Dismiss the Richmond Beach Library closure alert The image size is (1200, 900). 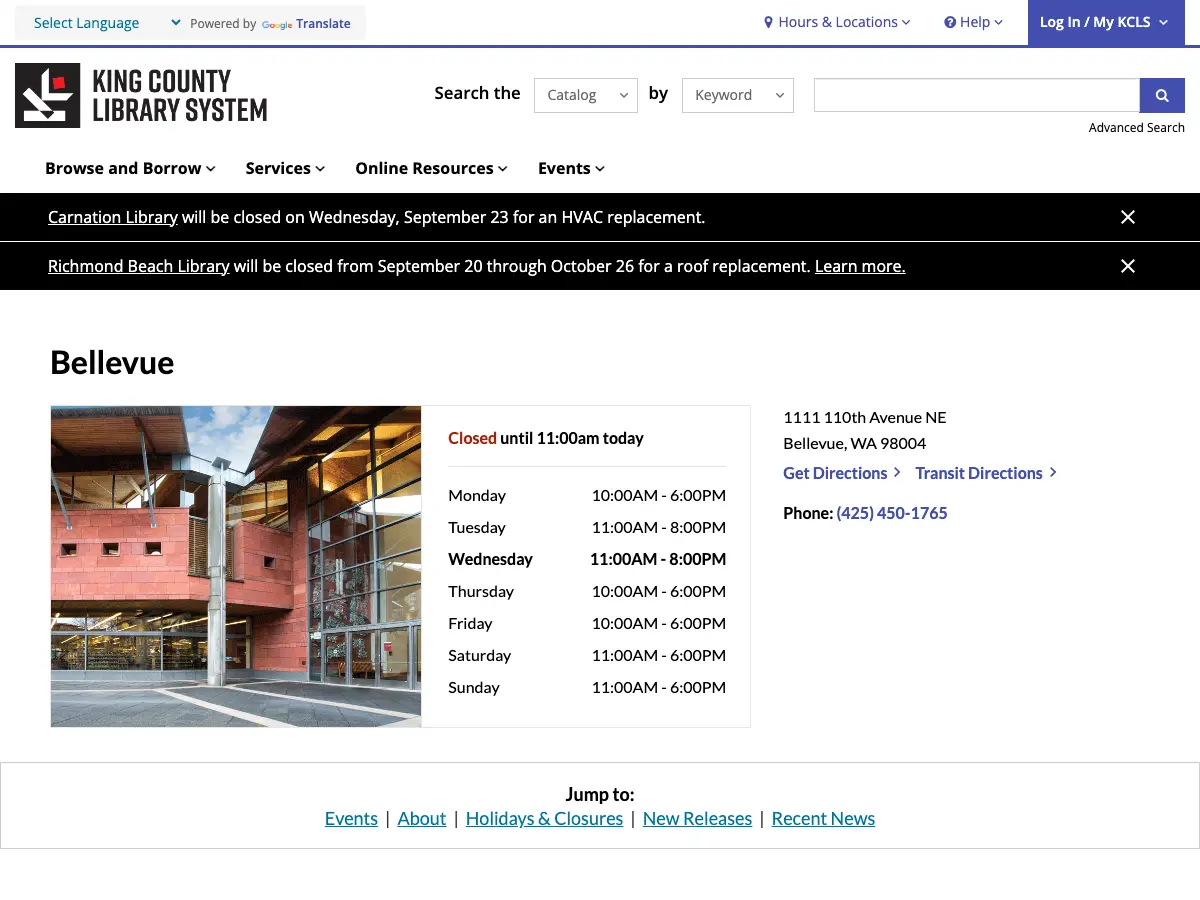(1128, 266)
